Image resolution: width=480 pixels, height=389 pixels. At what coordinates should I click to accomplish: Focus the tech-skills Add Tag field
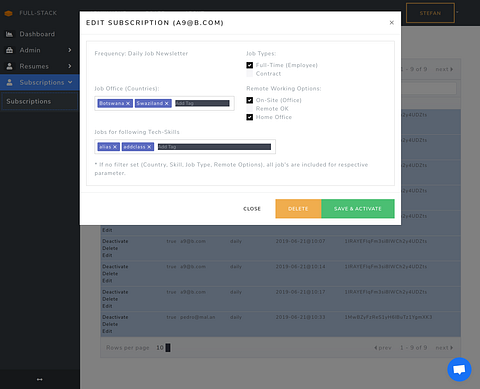click(214, 147)
